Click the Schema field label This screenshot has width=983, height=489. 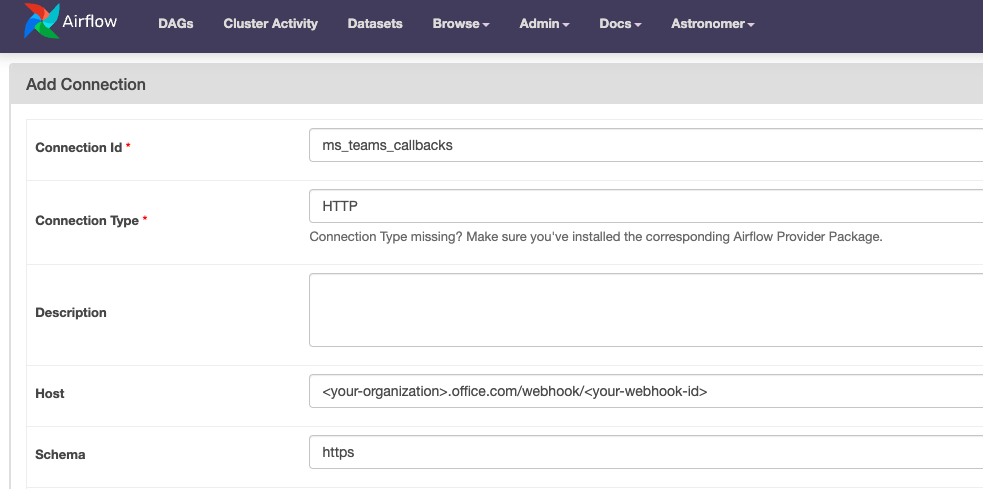(x=60, y=454)
